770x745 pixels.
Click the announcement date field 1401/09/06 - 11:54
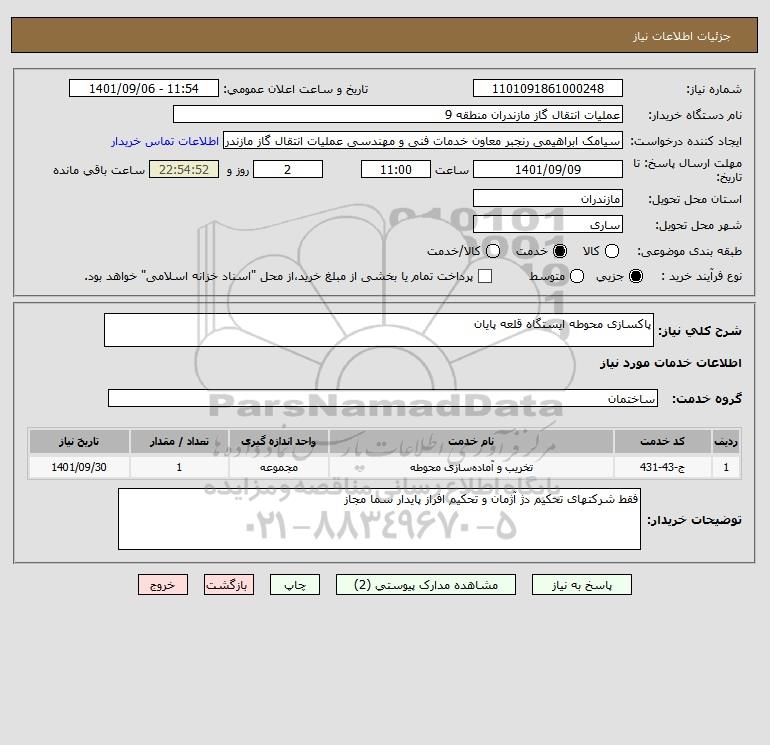tap(144, 88)
